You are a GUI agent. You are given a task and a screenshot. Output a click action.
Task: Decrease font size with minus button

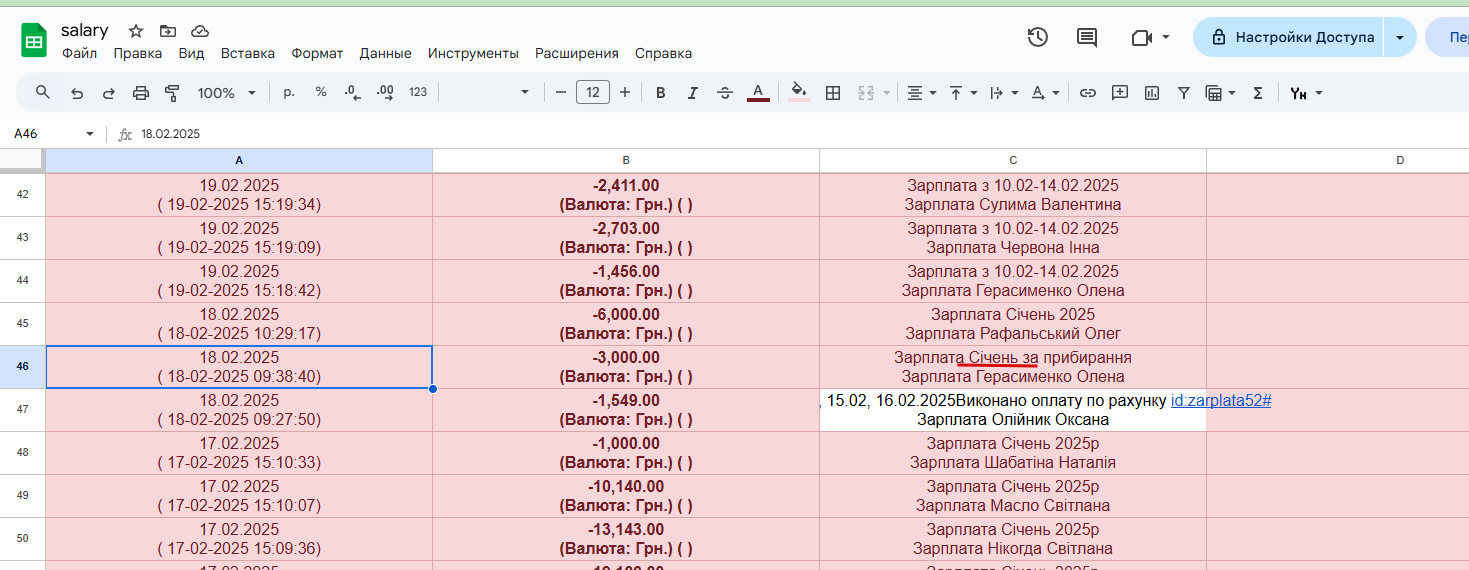click(x=561, y=92)
